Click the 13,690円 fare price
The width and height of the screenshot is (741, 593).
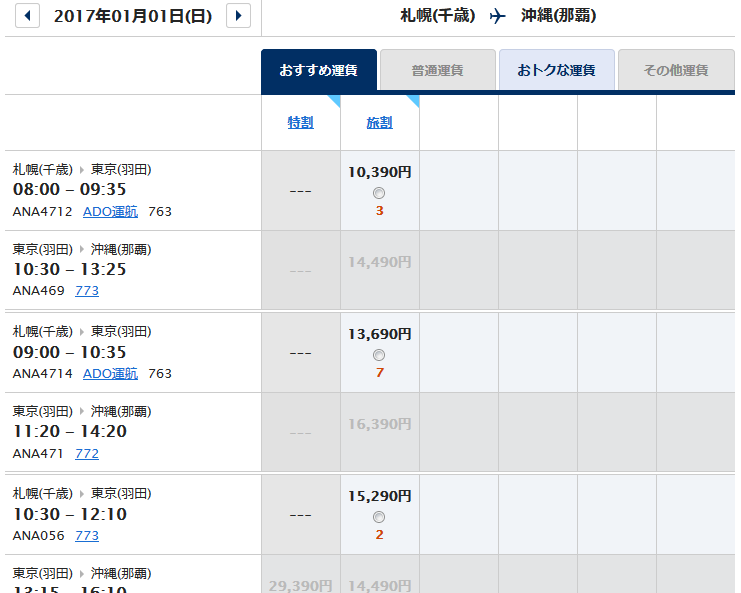[x=379, y=334]
